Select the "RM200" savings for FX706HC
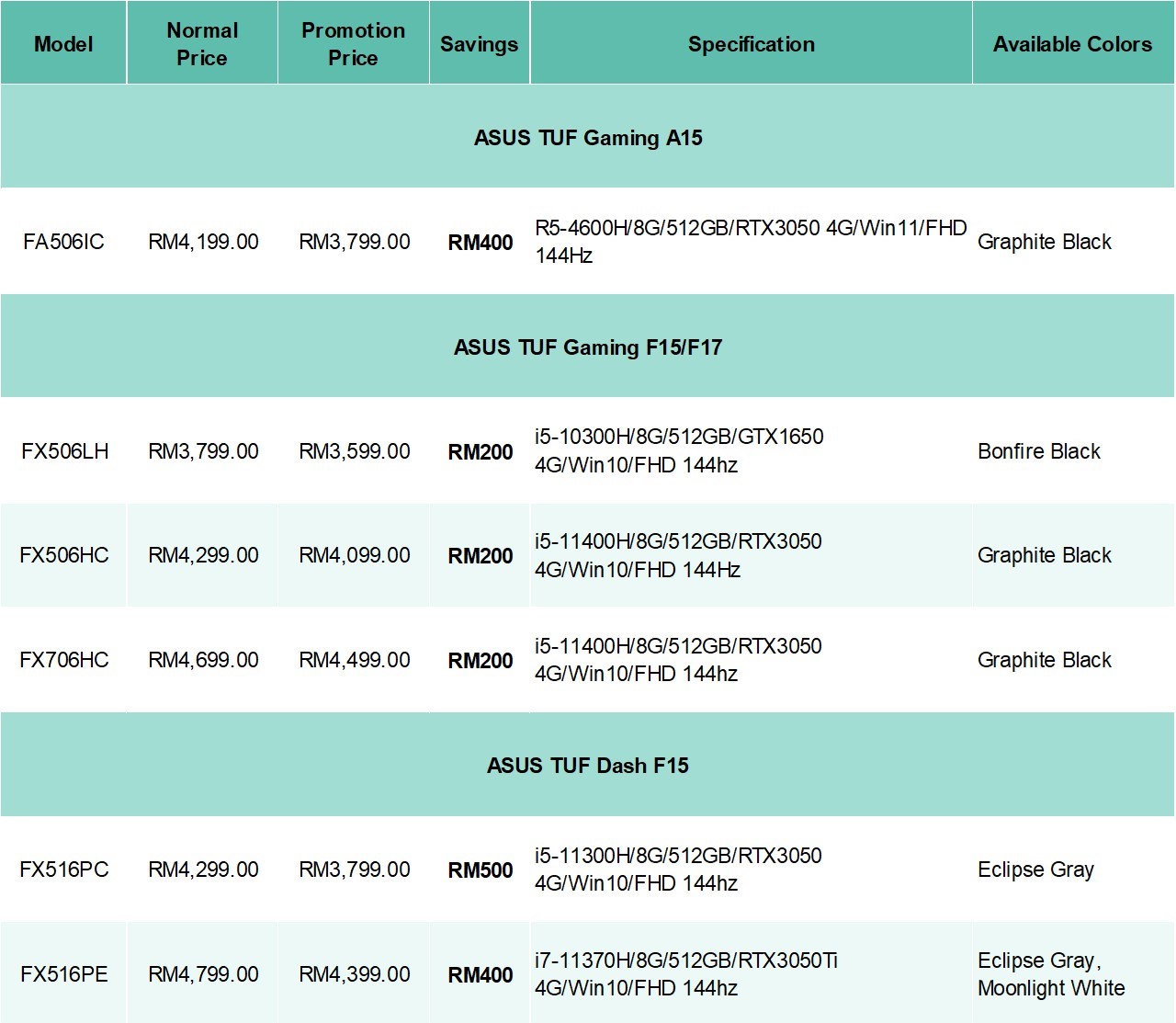The width and height of the screenshot is (1176, 1023). pyautogui.click(x=481, y=661)
